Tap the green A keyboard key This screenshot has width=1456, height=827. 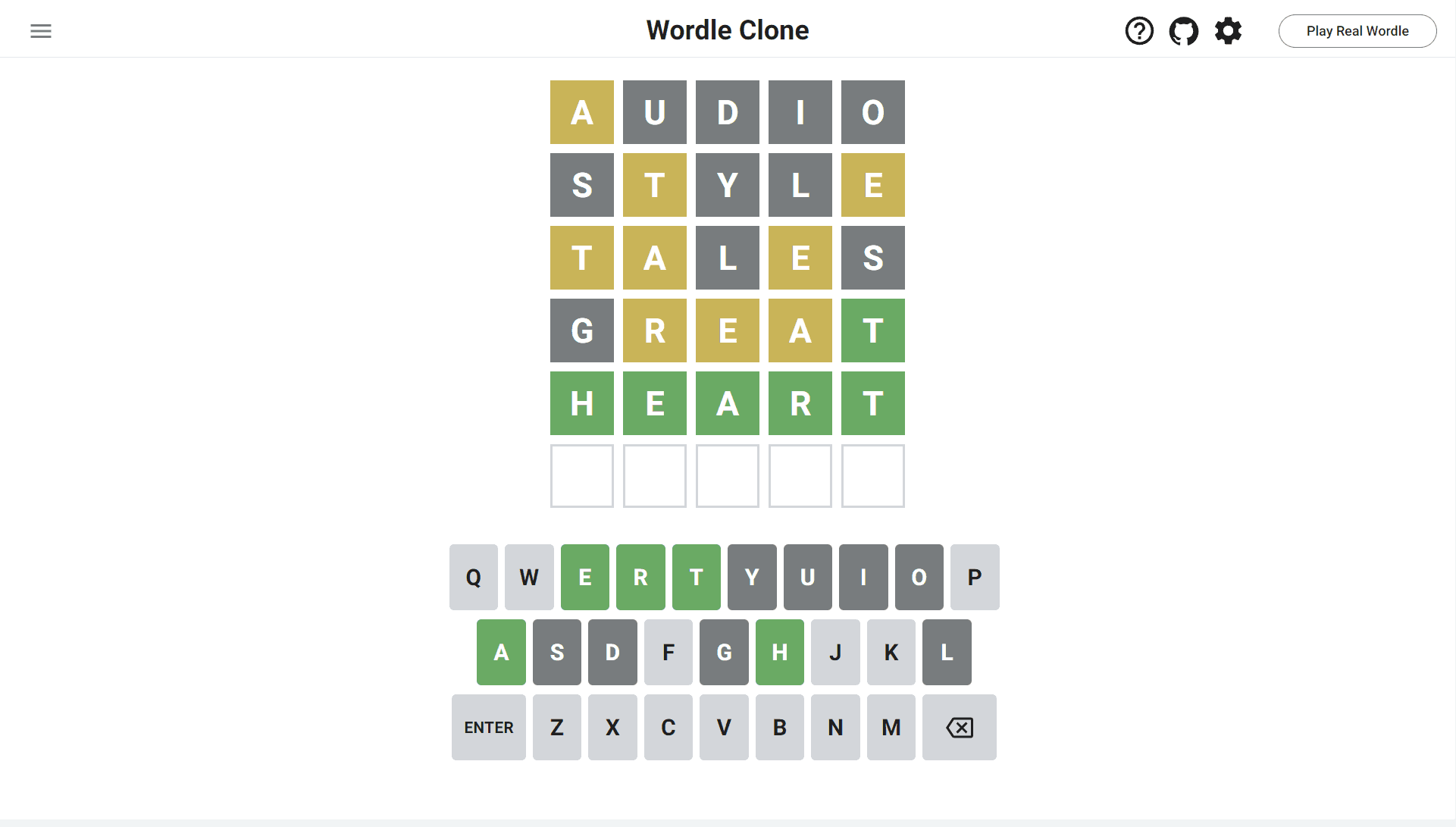(501, 652)
